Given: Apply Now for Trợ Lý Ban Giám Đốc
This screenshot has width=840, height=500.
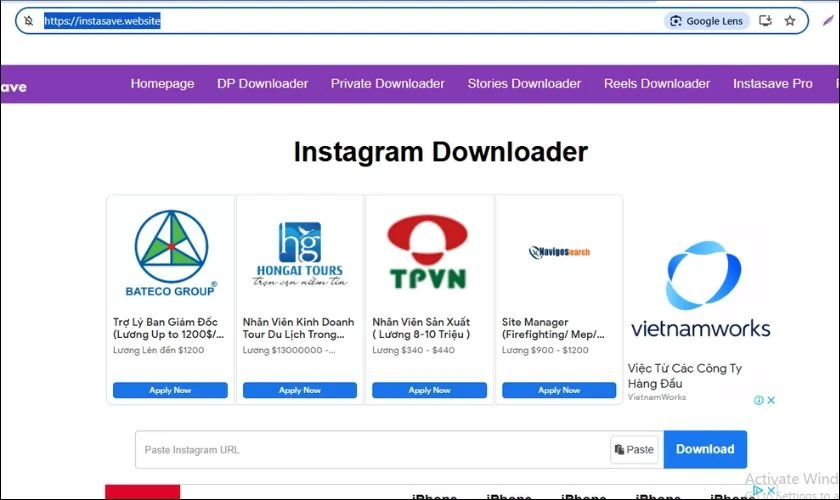Looking at the screenshot, I should tap(170, 390).
